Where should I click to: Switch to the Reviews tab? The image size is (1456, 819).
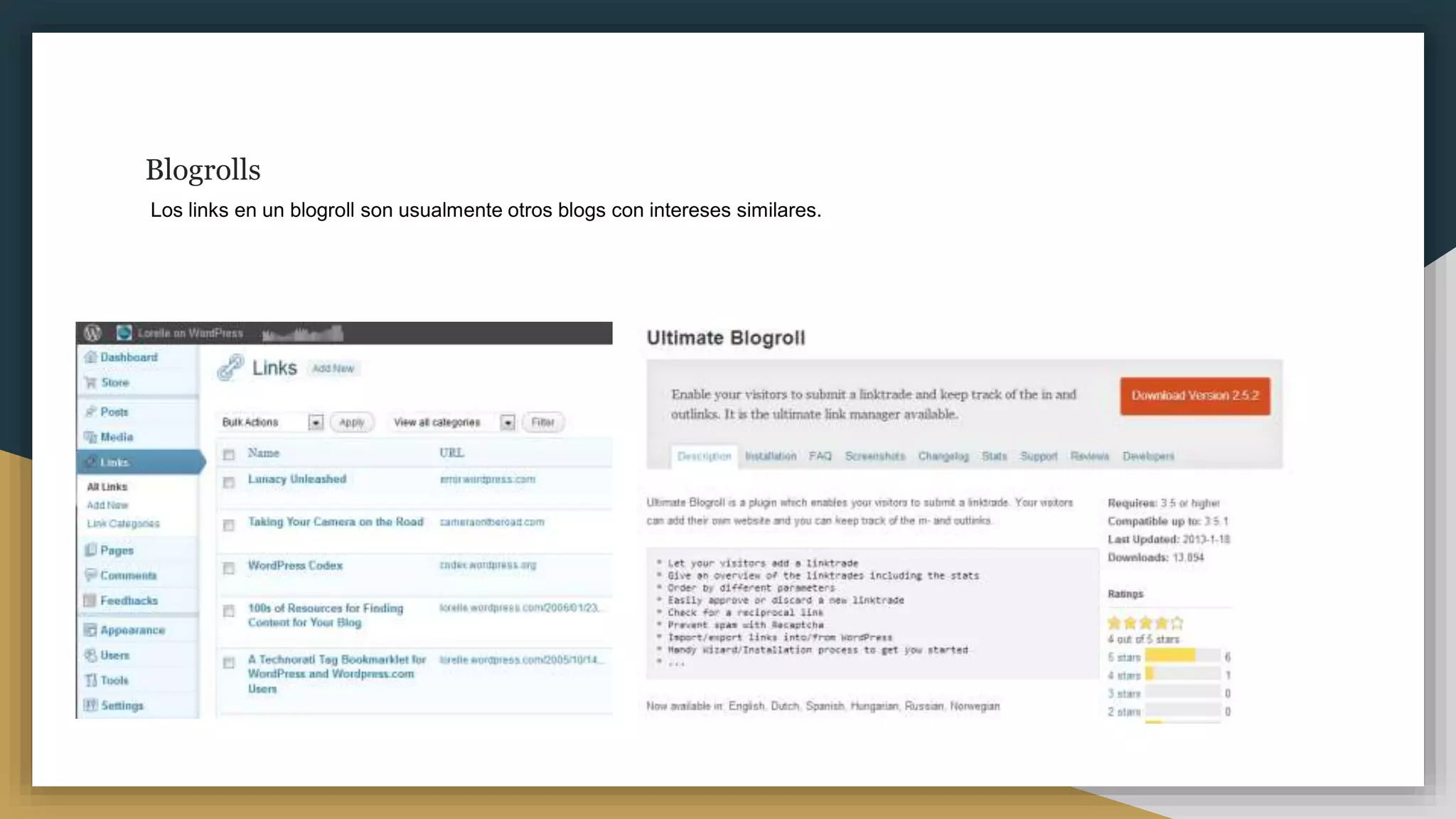pos(1090,456)
